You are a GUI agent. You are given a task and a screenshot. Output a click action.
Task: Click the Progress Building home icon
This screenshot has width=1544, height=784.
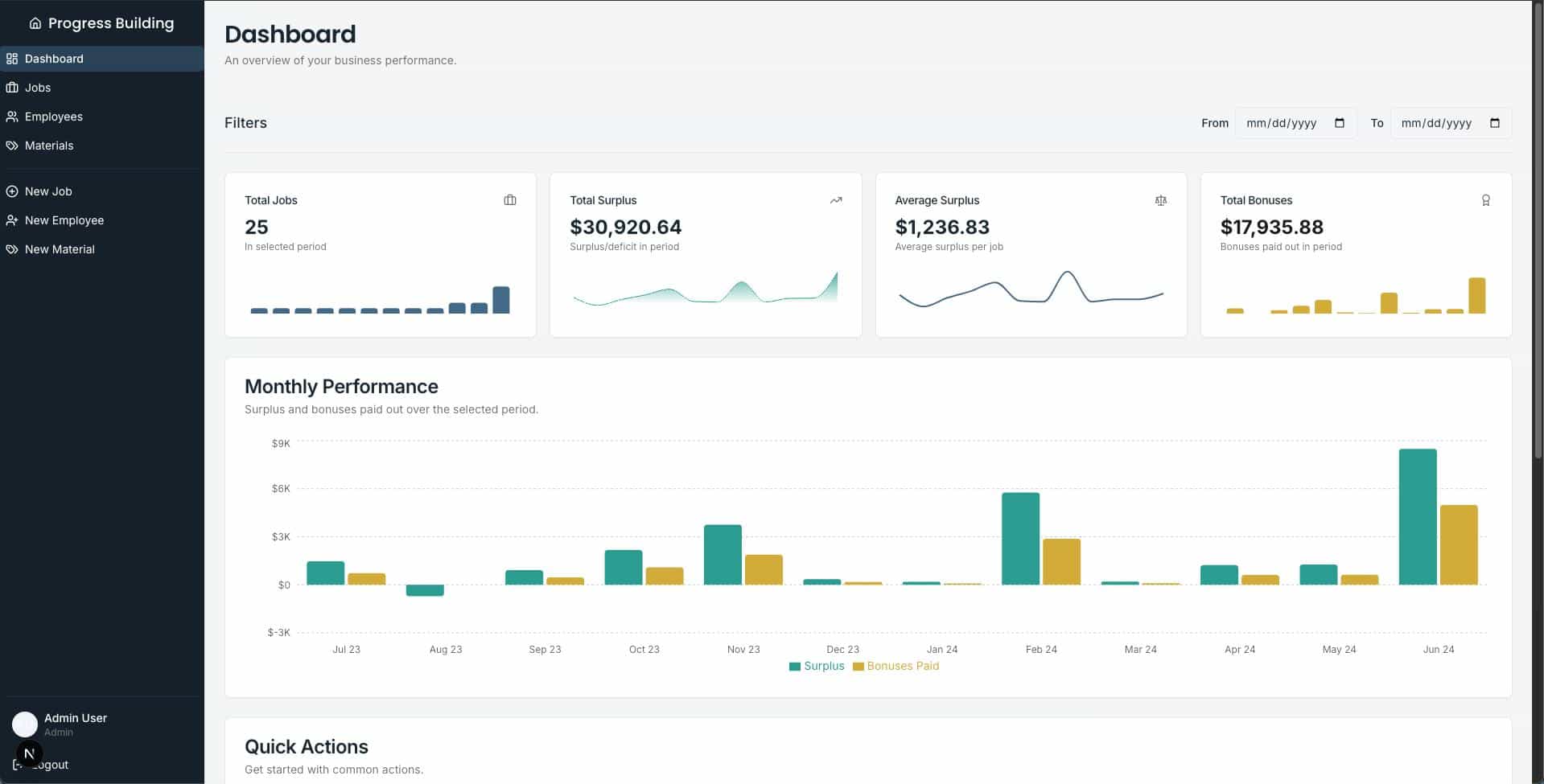click(x=35, y=23)
